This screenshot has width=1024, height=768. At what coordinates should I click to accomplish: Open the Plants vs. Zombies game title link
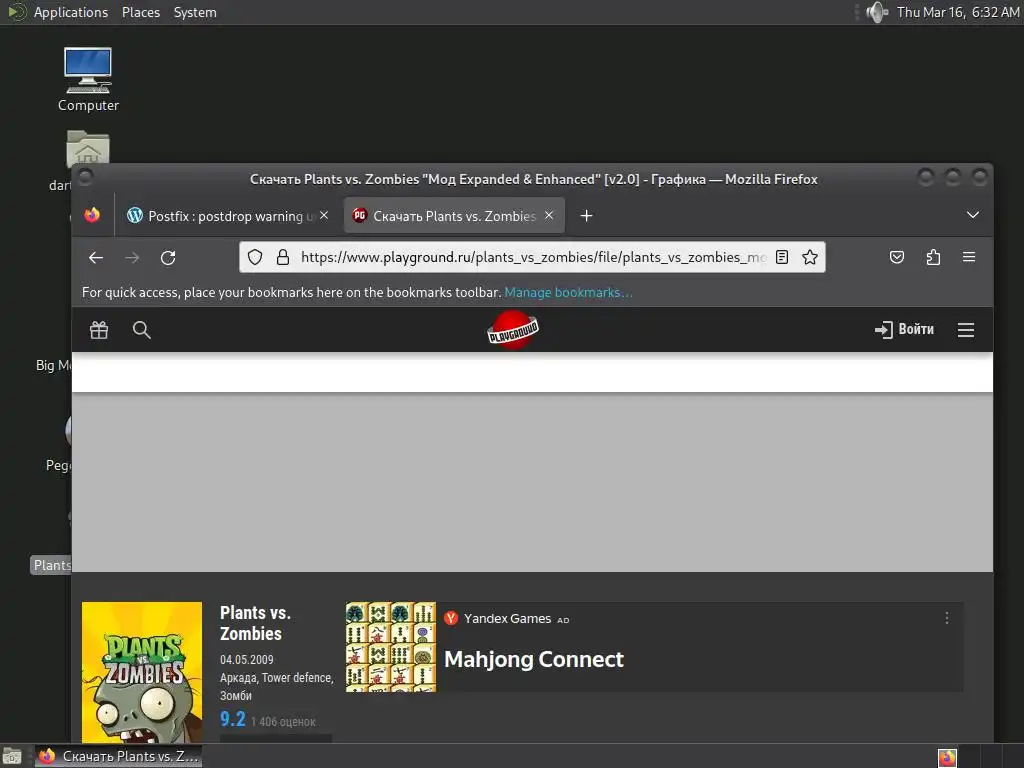pos(255,623)
